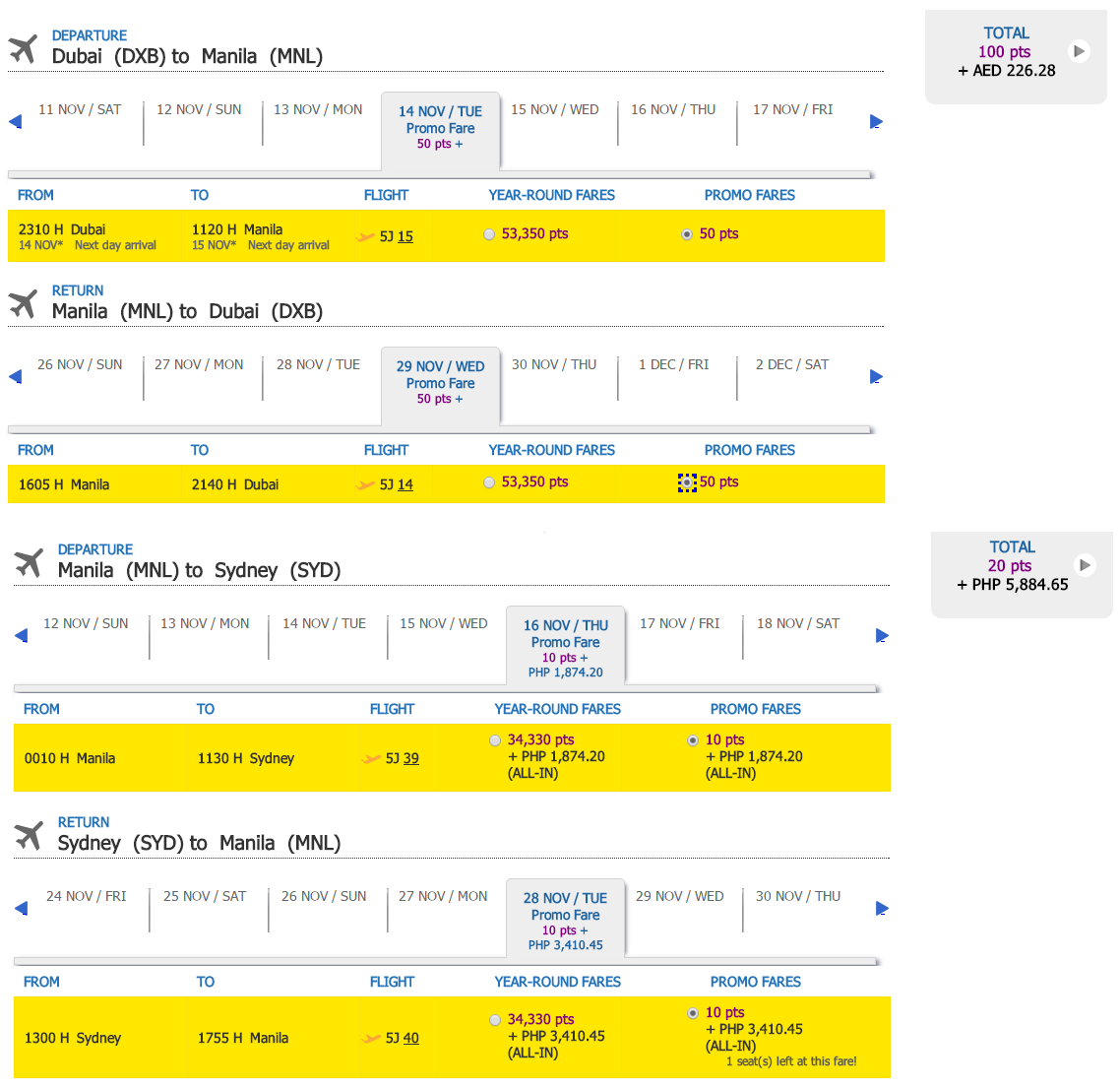This screenshot has height=1089, width=1120.
Task: Click the airplane icon beside Sydney to Manila heading
Action: click(29, 835)
